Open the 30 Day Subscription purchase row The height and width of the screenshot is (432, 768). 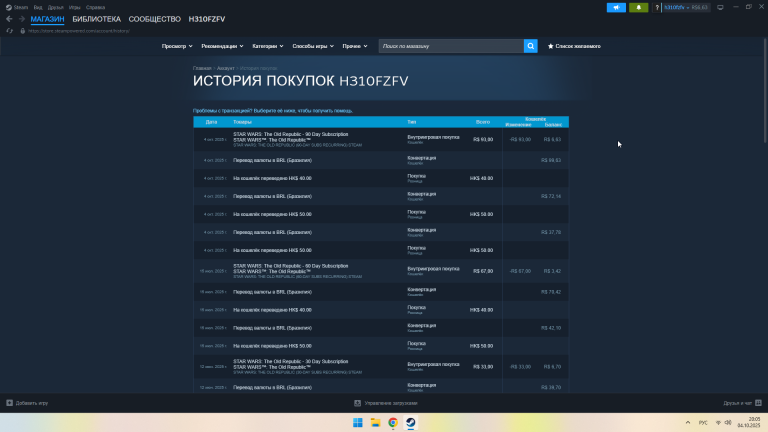click(381, 366)
